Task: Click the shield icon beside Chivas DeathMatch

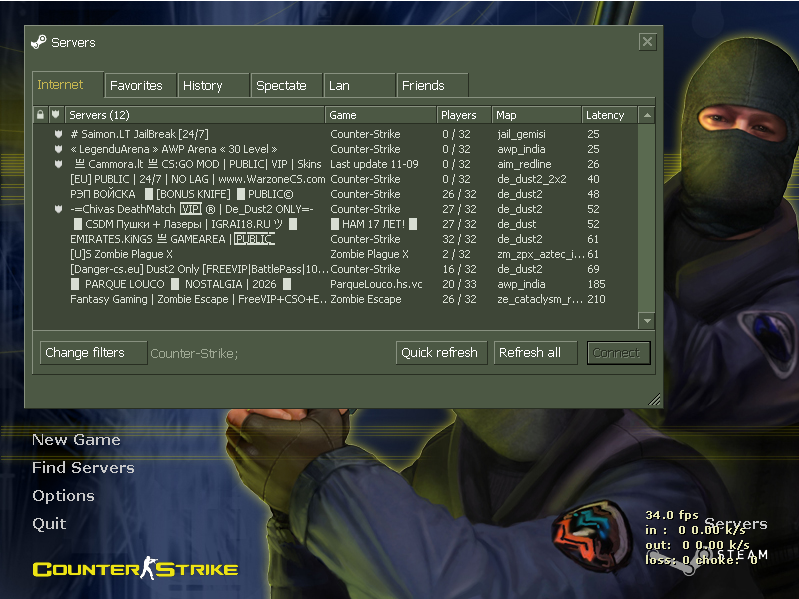Action: (x=59, y=209)
